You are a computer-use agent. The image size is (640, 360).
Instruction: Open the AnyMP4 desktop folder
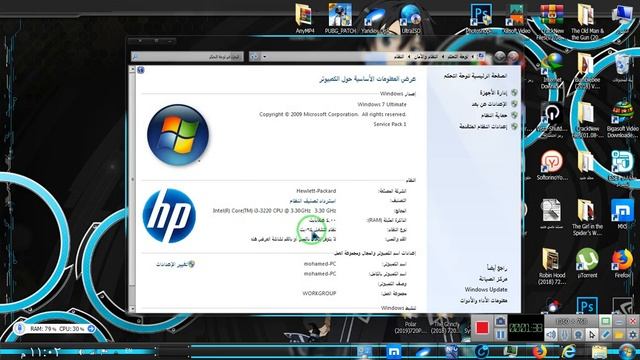click(x=304, y=19)
